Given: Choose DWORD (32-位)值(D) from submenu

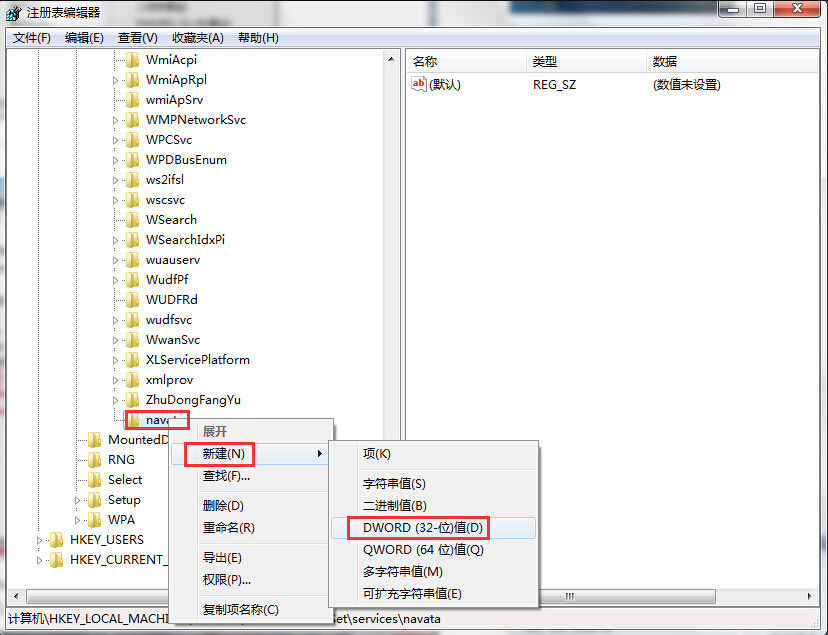Looking at the screenshot, I should (x=423, y=528).
